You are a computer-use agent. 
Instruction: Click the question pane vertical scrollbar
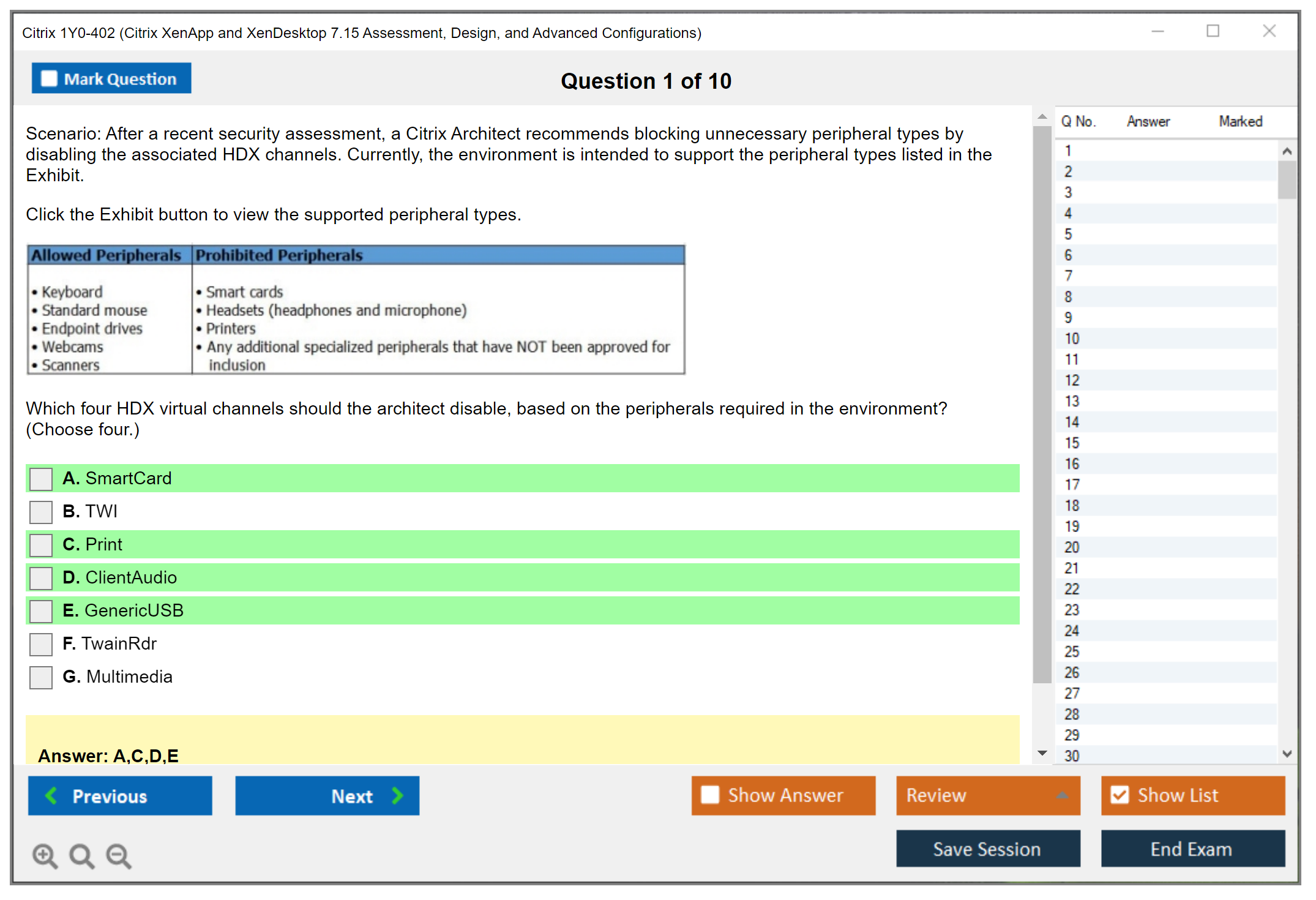tap(1042, 404)
